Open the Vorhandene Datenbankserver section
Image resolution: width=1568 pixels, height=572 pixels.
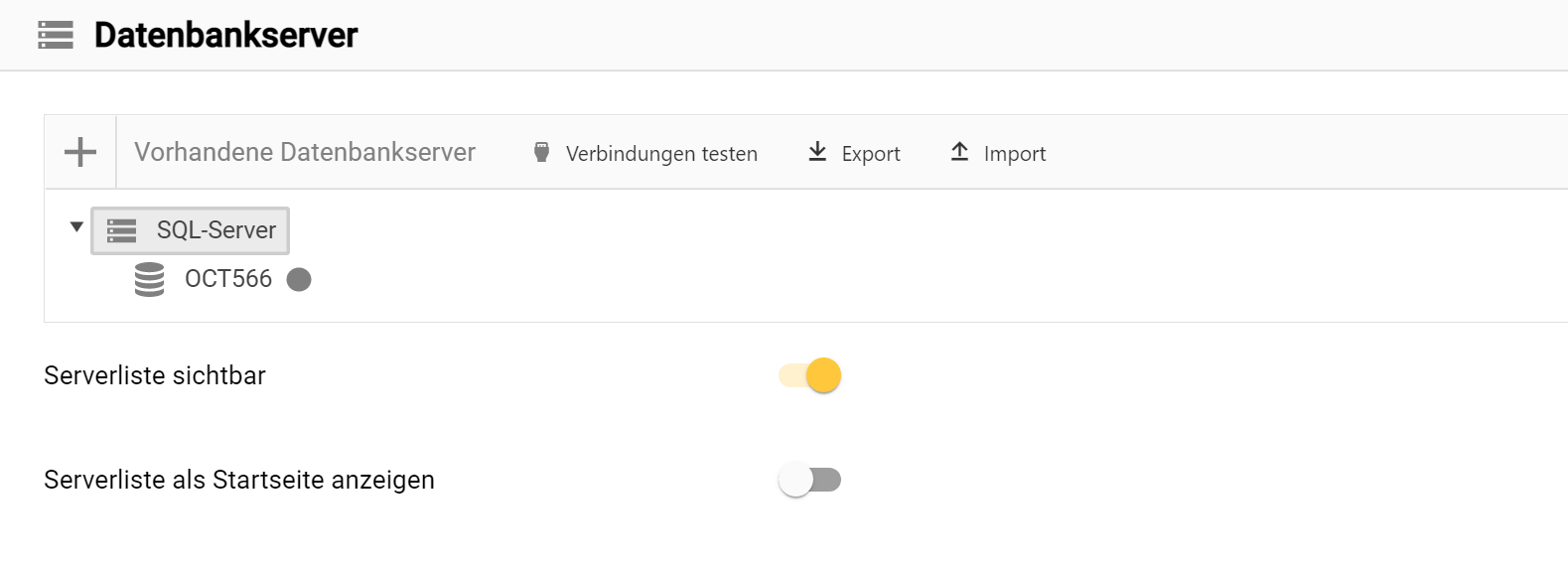point(306,151)
